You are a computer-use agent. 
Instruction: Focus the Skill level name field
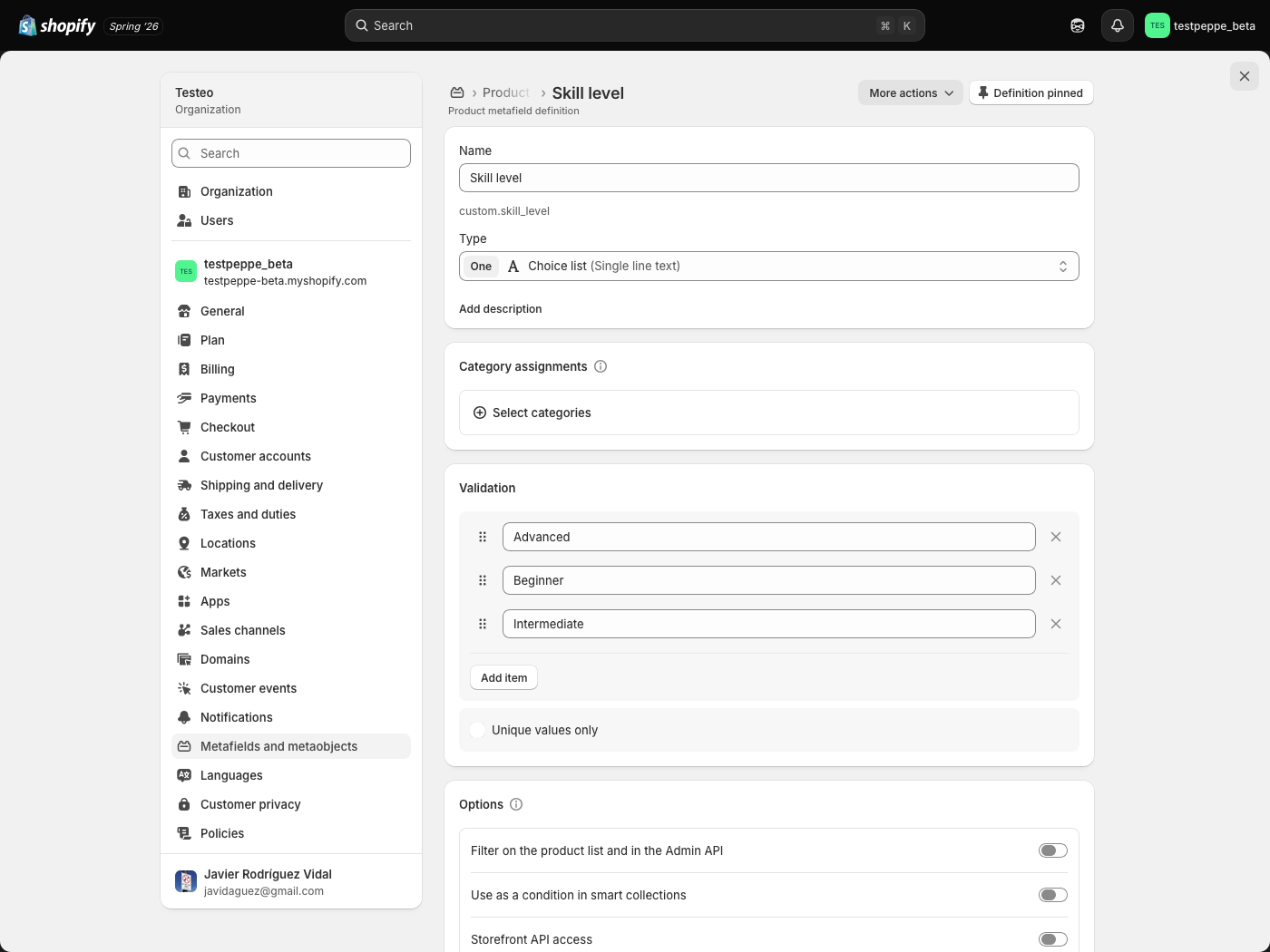coord(769,178)
